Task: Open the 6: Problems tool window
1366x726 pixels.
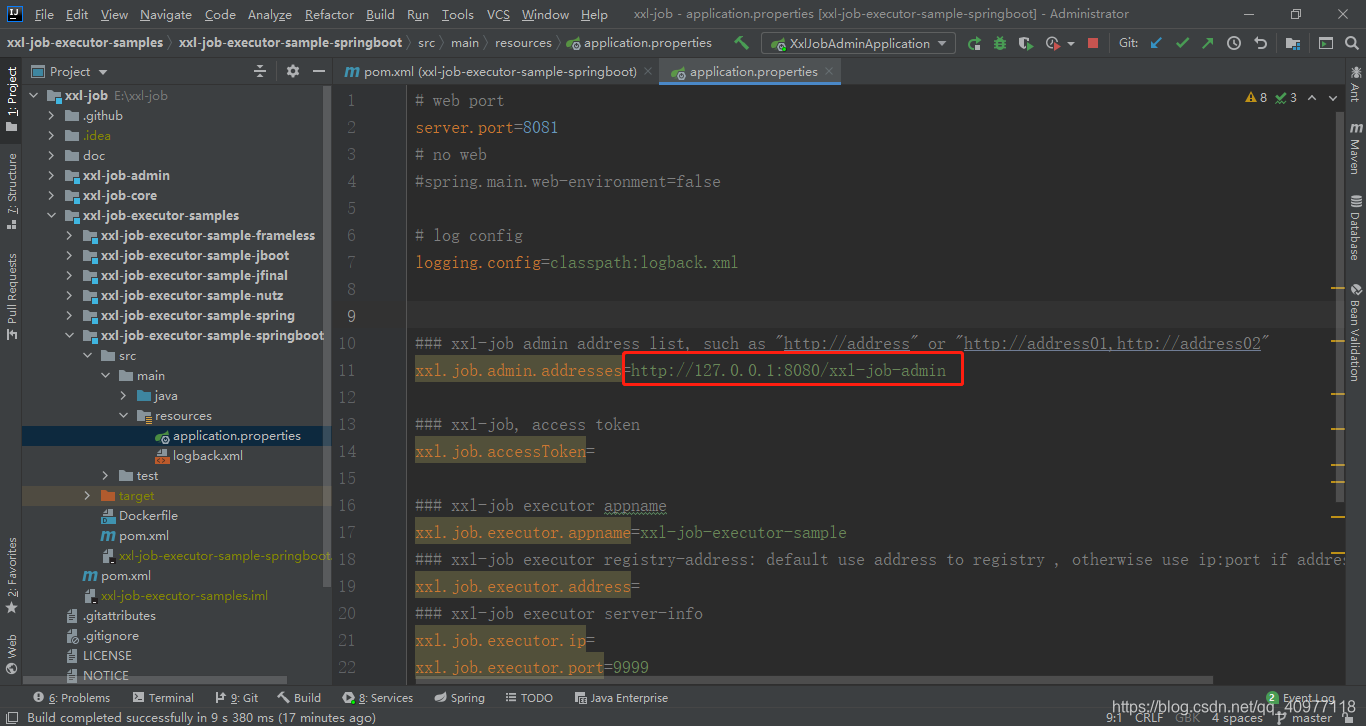Action: (x=72, y=697)
